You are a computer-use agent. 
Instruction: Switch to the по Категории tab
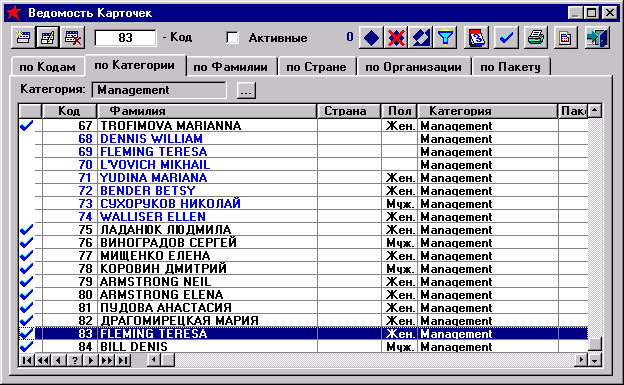pyautogui.click(x=135, y=65)
